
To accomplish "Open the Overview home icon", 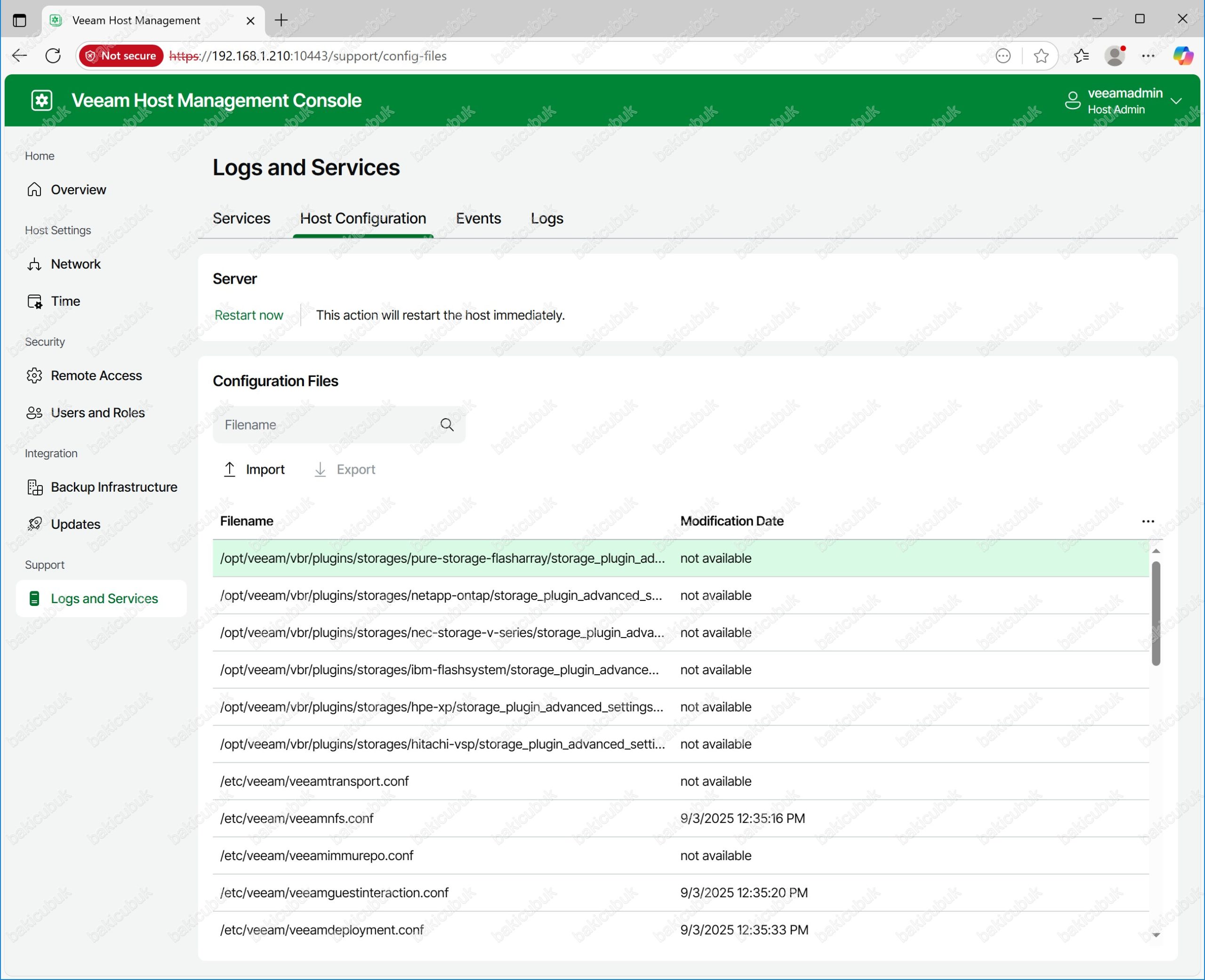I will point(34,189).
